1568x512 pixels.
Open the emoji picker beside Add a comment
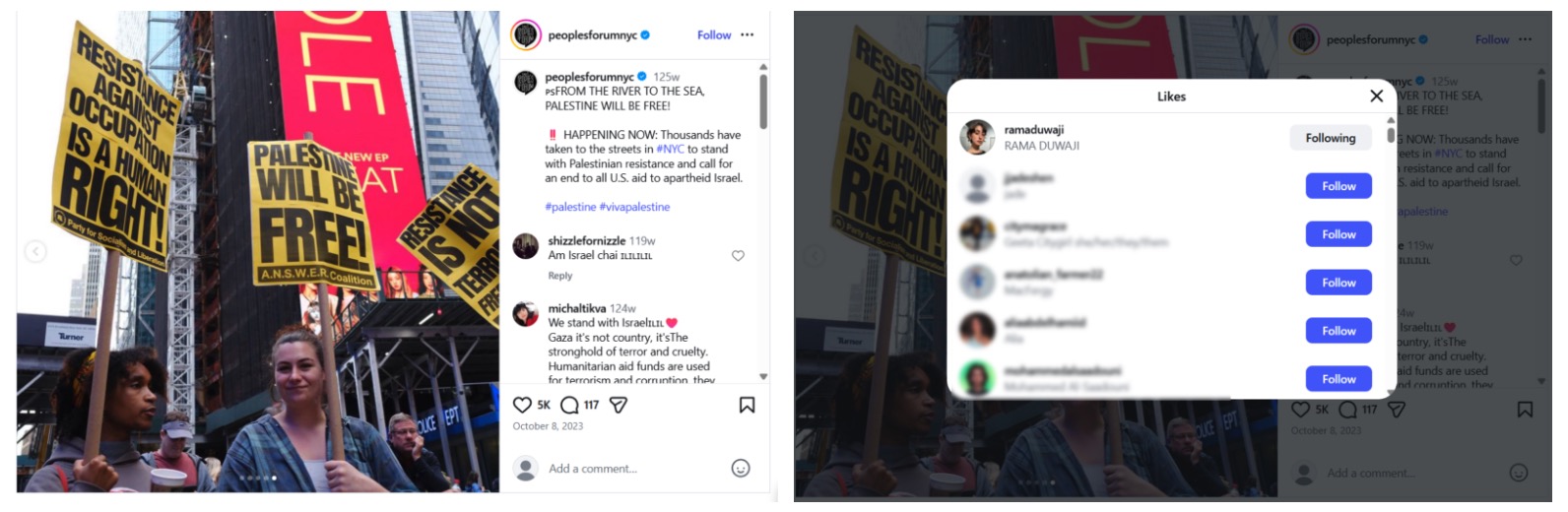[x=741, y=468]
